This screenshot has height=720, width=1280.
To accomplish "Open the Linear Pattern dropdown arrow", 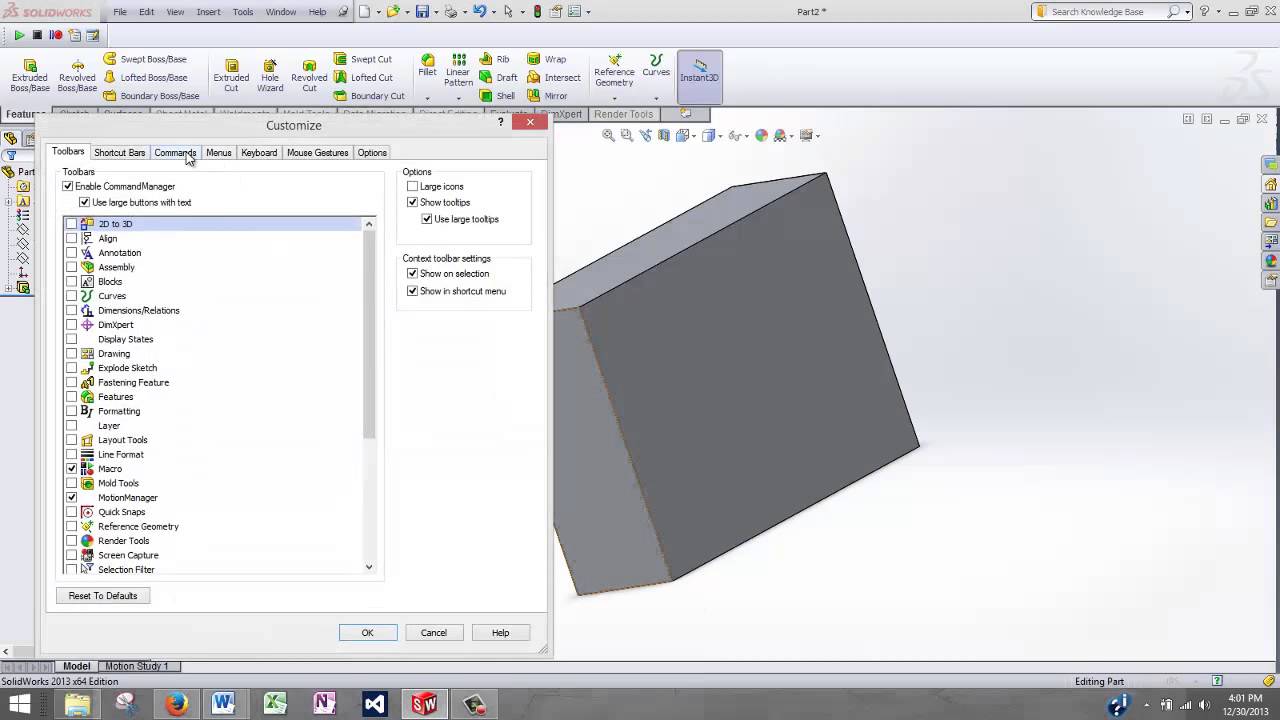I will pos(458,98).
